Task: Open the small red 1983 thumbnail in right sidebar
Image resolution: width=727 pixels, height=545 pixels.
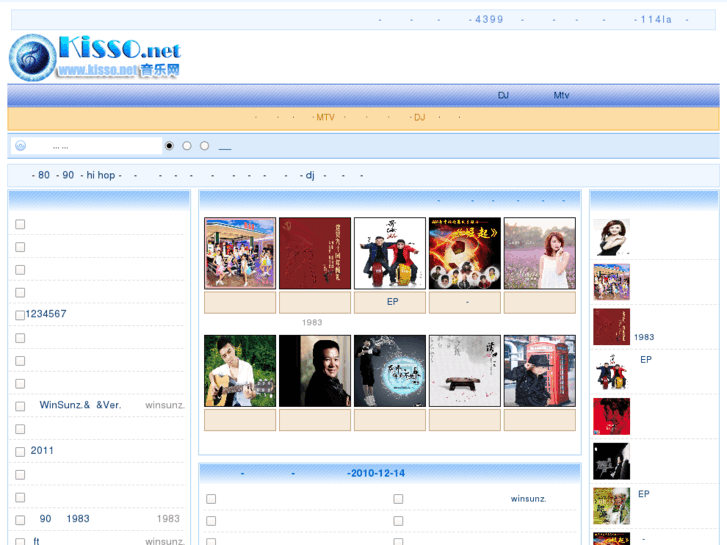Action: (612, 327)
